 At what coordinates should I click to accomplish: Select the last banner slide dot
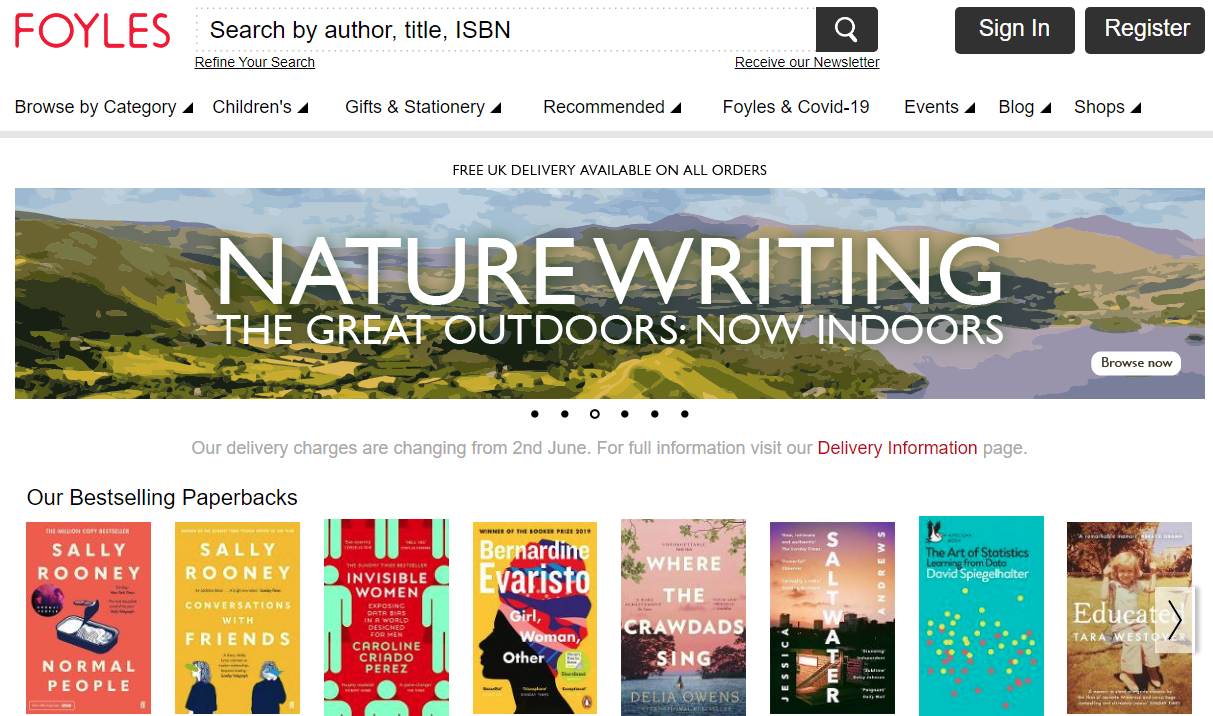pos(685,414)
